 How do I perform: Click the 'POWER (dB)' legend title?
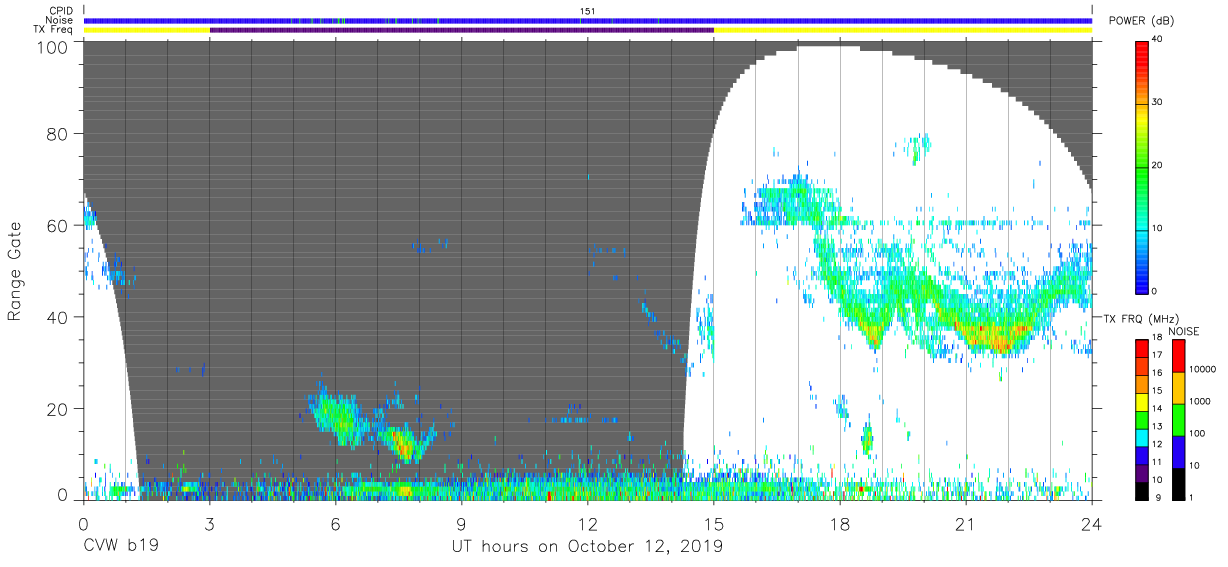point(1141,21)
